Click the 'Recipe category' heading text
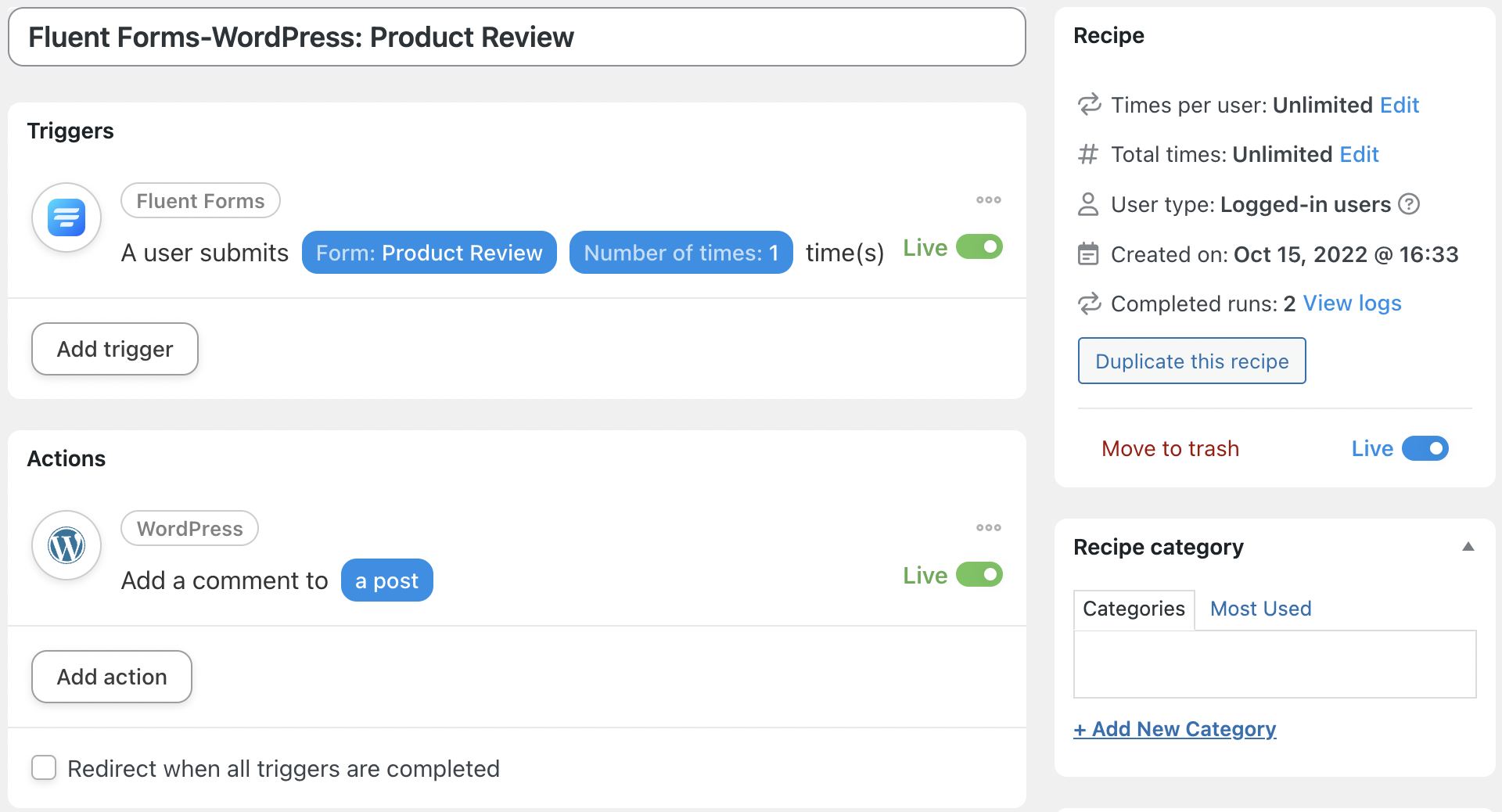Image resolution: width=1502 pixels, height=812 pixels. (1159, 547)
